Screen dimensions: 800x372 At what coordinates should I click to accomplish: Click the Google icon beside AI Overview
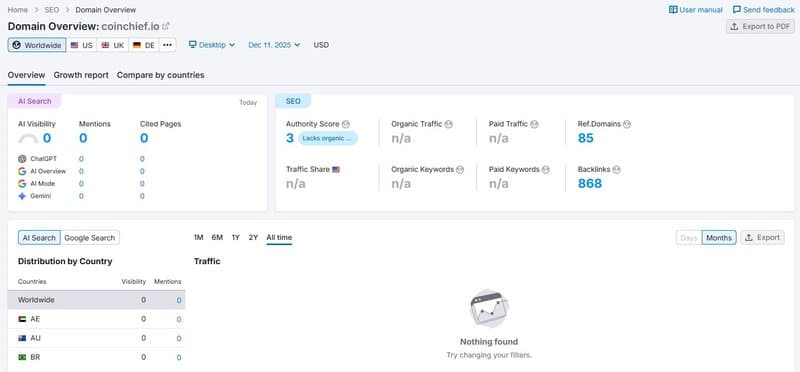22,171
